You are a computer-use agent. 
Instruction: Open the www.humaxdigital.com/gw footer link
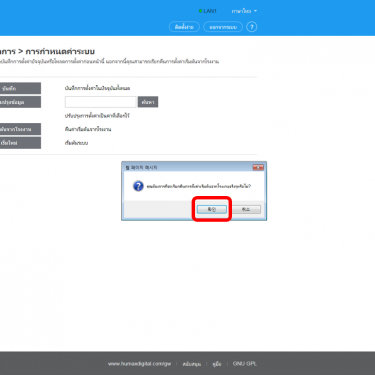coord(139,364)
